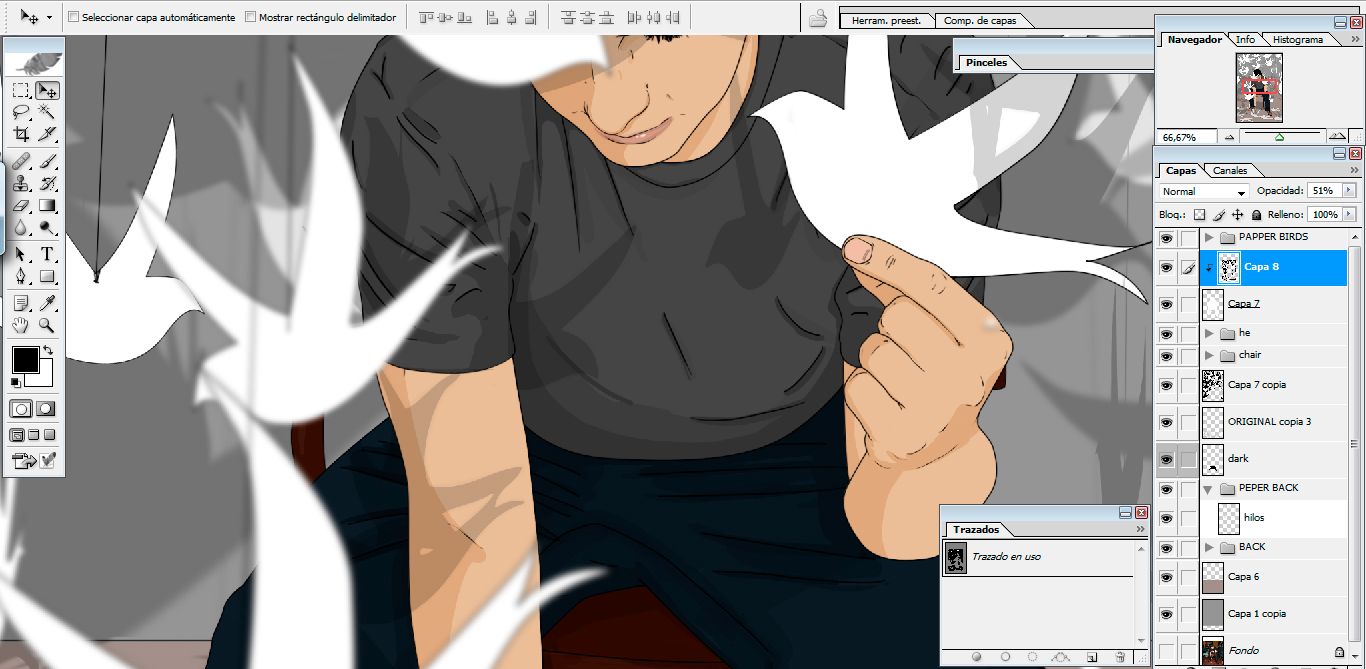1366x669 pixels.
Task: Choose the Zoom tool in toolbox
Action: click(46, 325)
